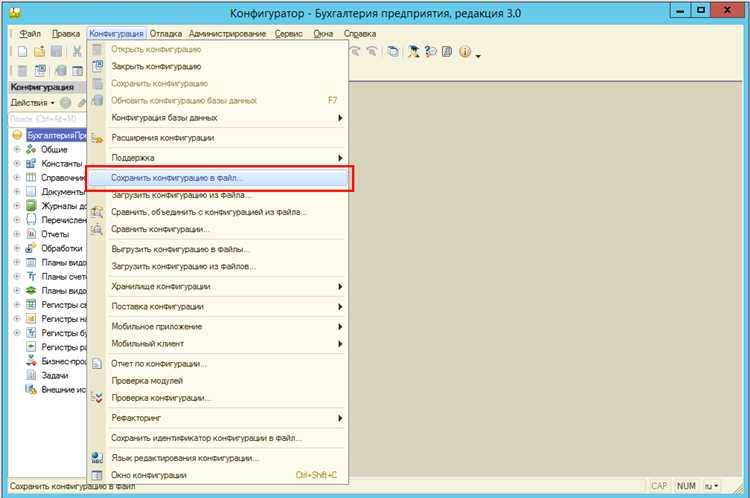
Task: Choose Загрузить конфигурацию из файла...
Action: tap(218, 195)
